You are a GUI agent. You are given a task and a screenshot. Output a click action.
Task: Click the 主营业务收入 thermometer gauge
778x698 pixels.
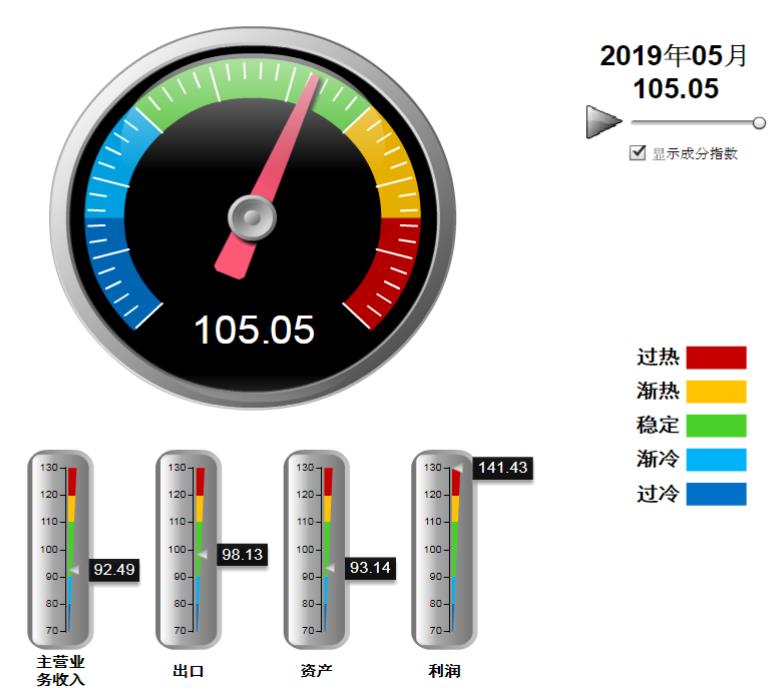61,548
